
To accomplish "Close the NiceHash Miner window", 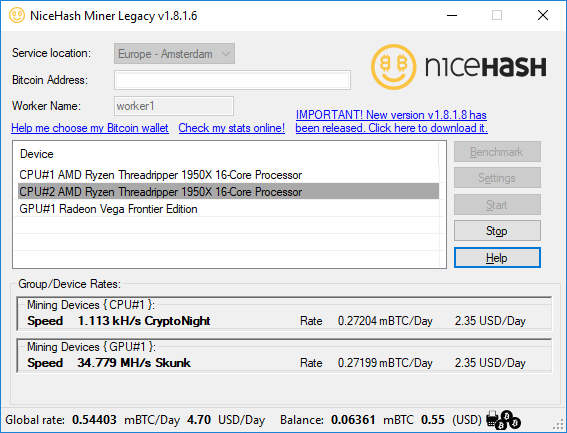I will tap(543, 15).
